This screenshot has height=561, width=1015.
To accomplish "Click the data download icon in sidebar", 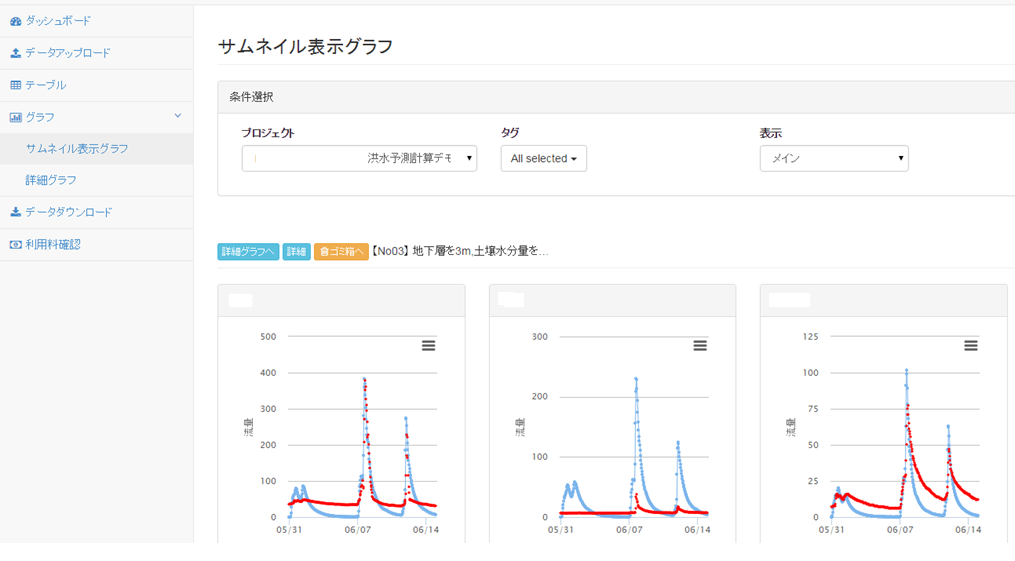I will (x=15, y=212).
